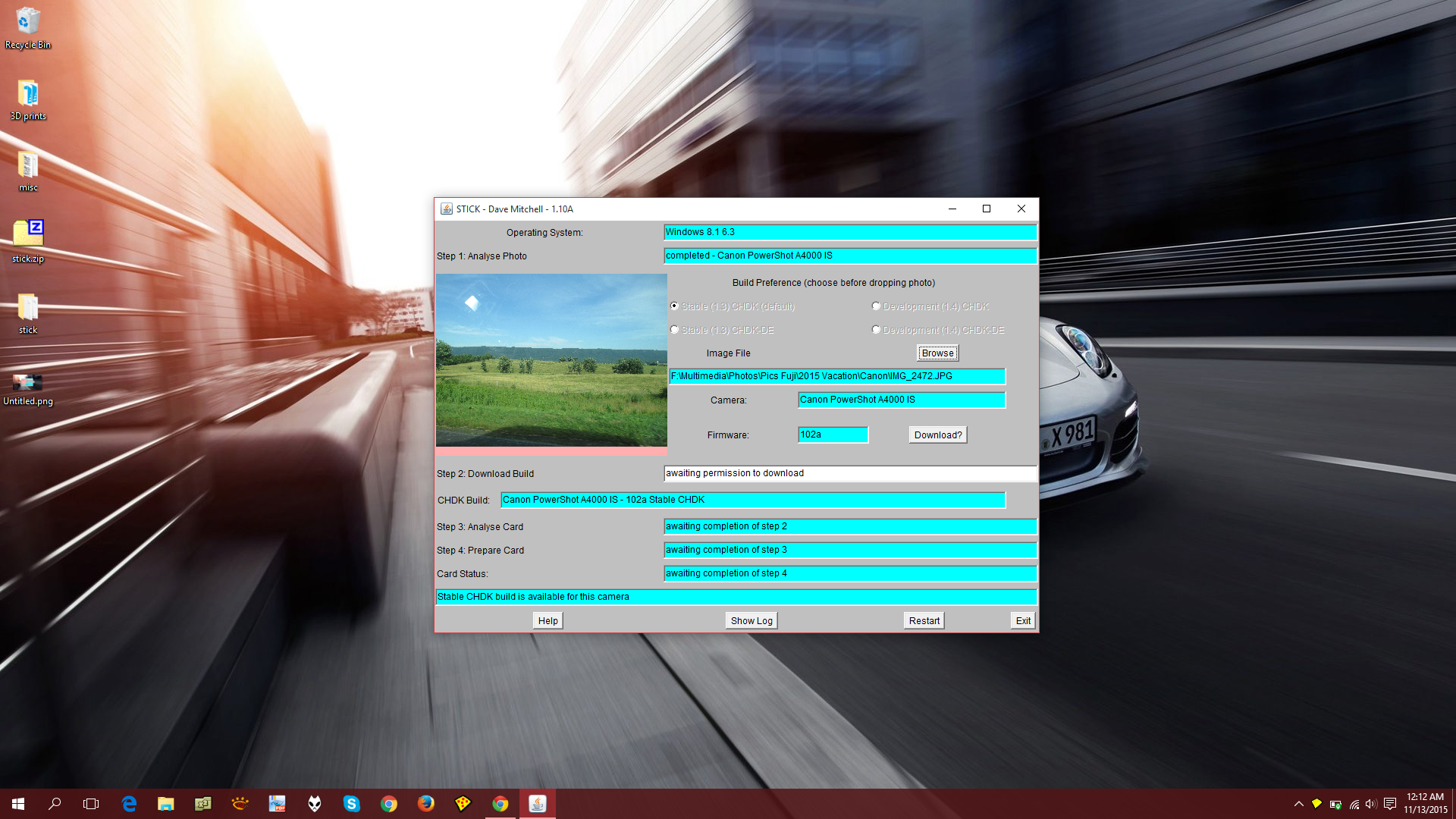1456x819 pixels.
Task: Launch first Chrome icon in taskbar
Action: tap(388, 804)
